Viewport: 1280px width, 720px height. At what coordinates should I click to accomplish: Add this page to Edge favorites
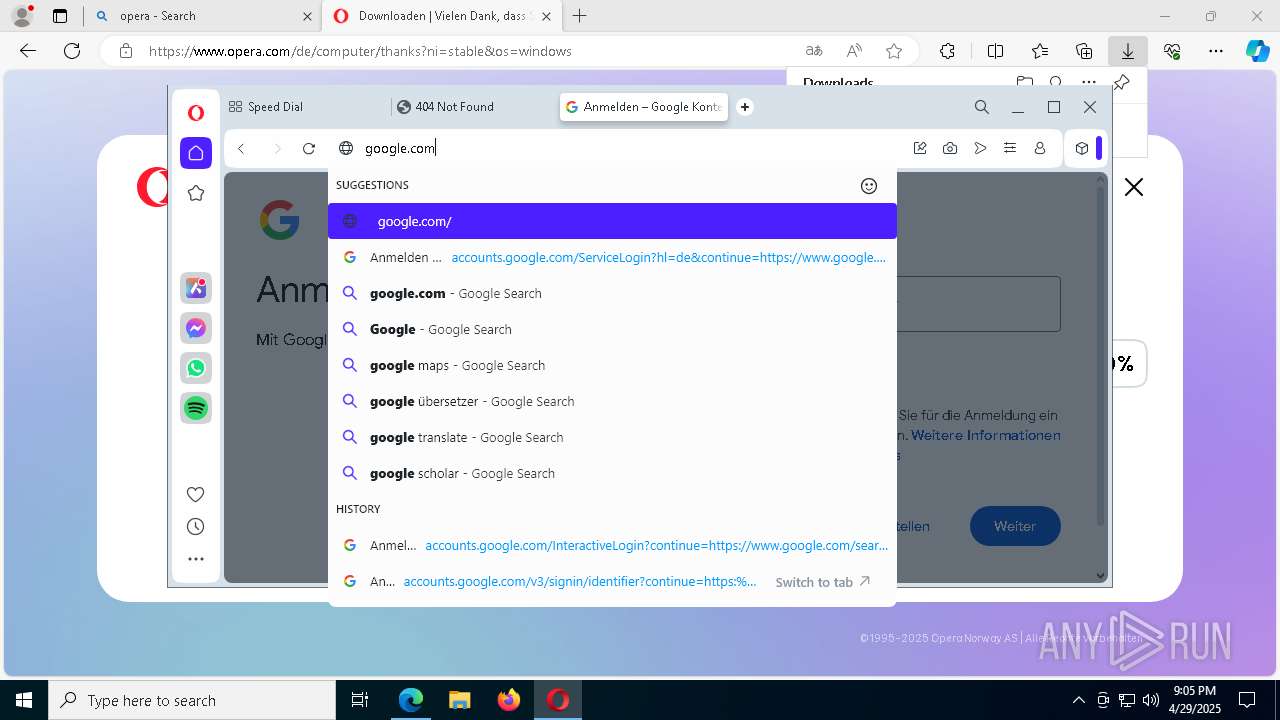point(894,51)
